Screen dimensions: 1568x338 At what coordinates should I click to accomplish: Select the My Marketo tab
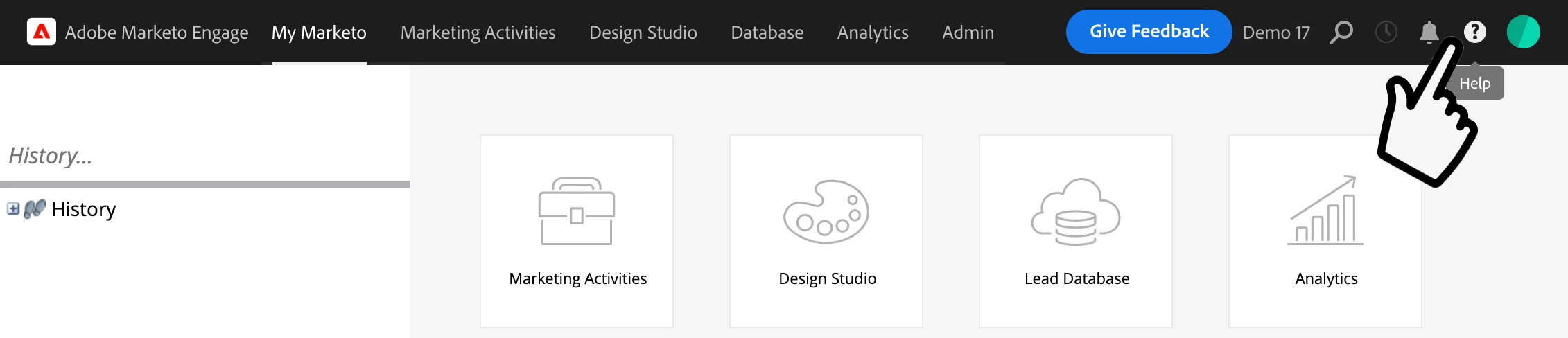coord(319,33)
